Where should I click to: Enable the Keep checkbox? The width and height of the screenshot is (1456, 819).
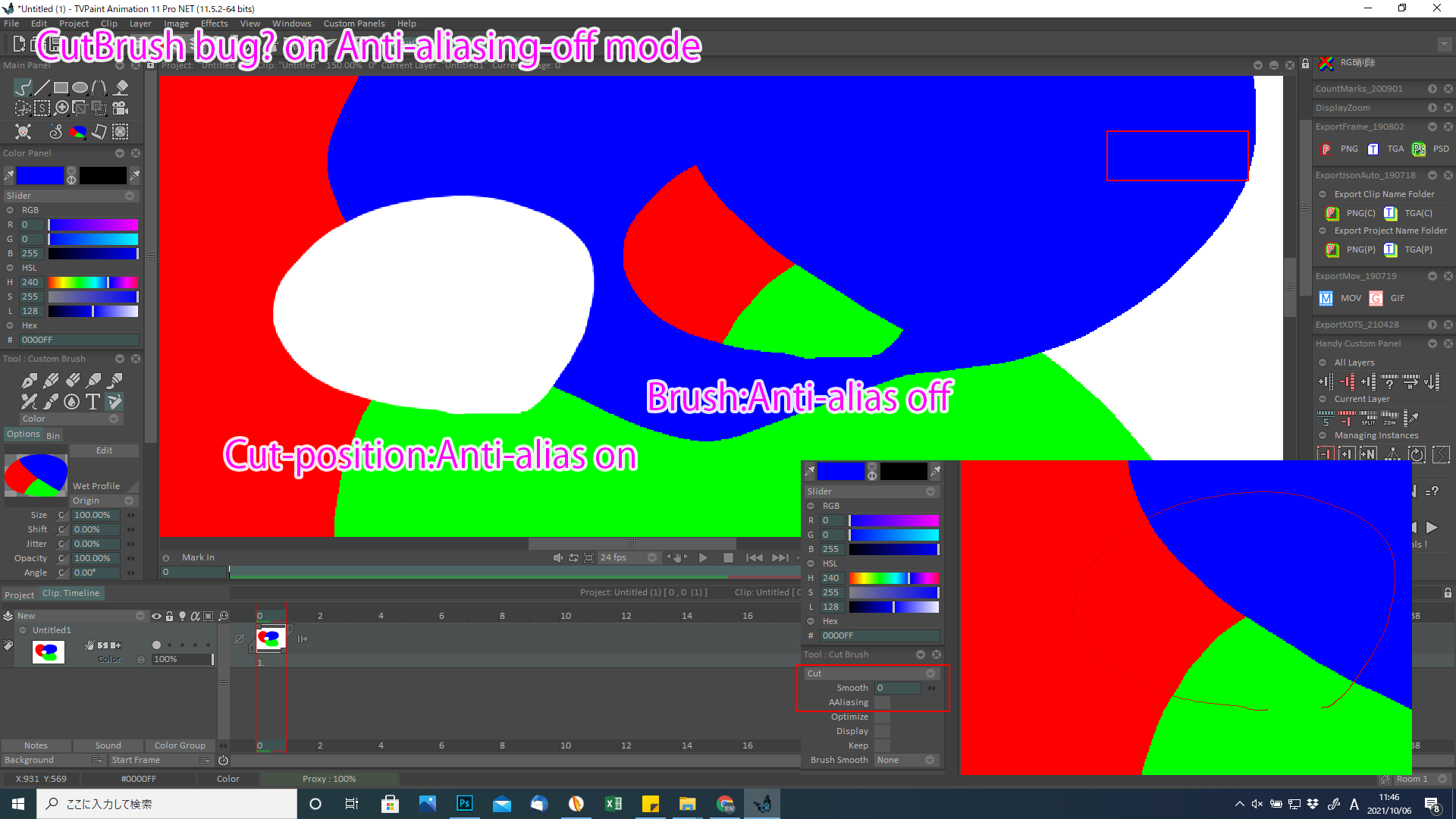coord(882,745)
